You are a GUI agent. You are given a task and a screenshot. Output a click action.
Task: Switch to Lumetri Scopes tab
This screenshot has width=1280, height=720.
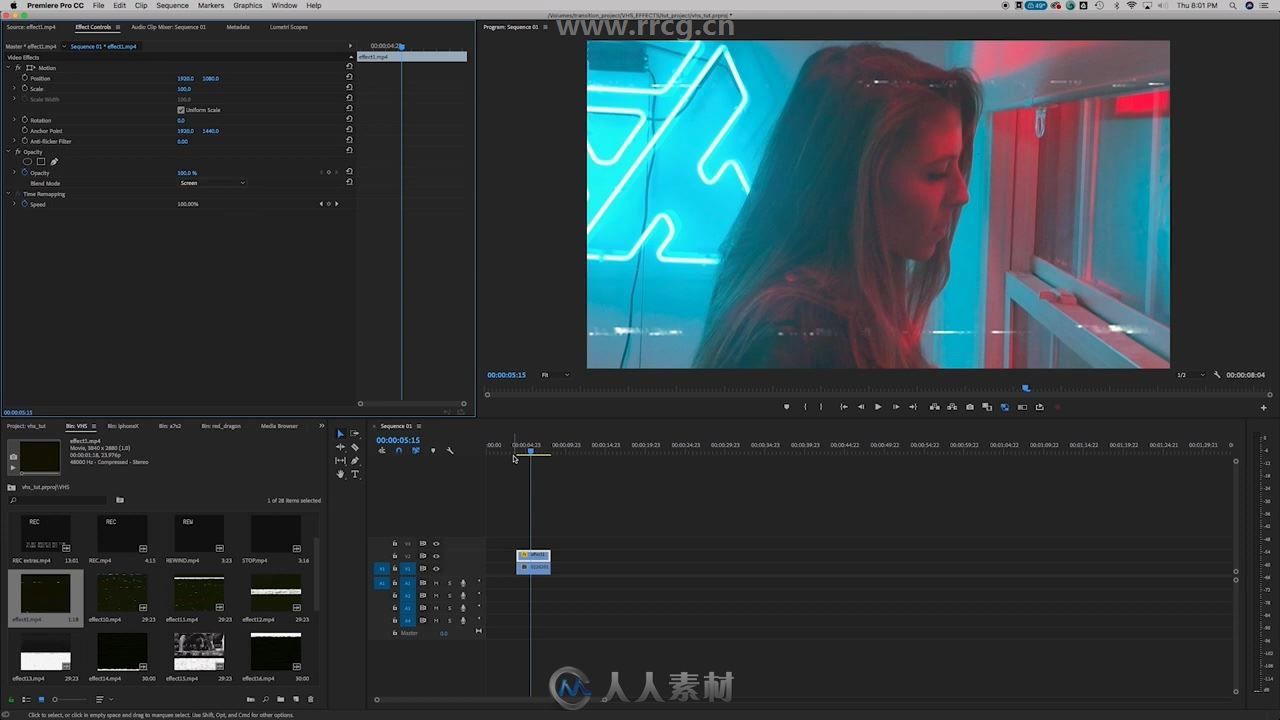coord(289,27)
